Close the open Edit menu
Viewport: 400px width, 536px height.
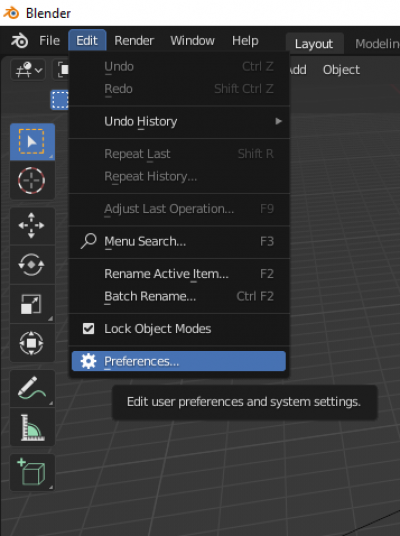(87, 41)
